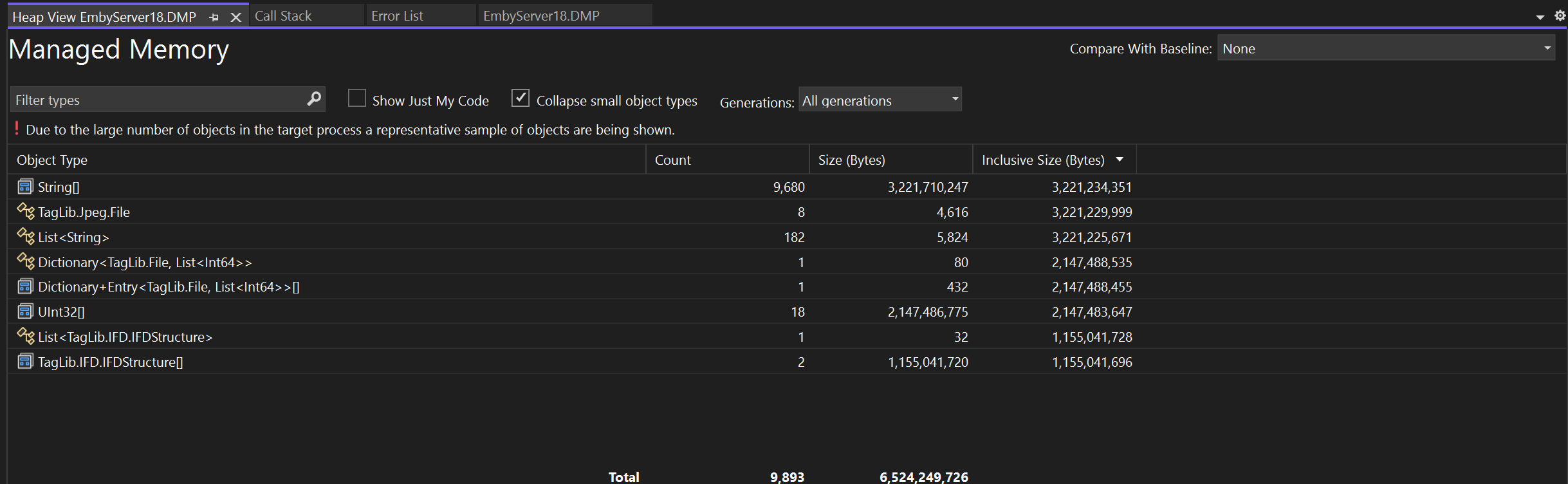Click the TagLib.IFD.IFDStructure[] array icon
The width and height of the screenshot is (1568, 484).
(25, 361)
